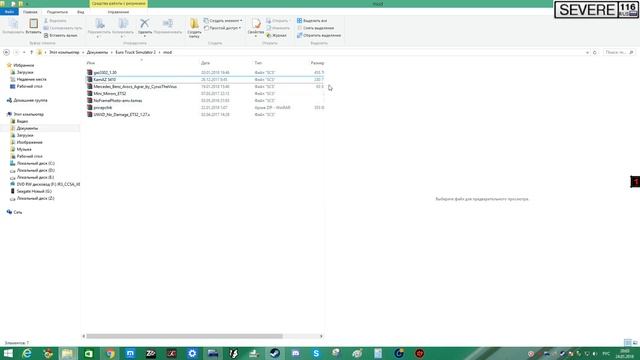Viewport: 640px width, 360px height.
Task: Select the Mini_Mirrors_ETS2 file
Action: 205,93
